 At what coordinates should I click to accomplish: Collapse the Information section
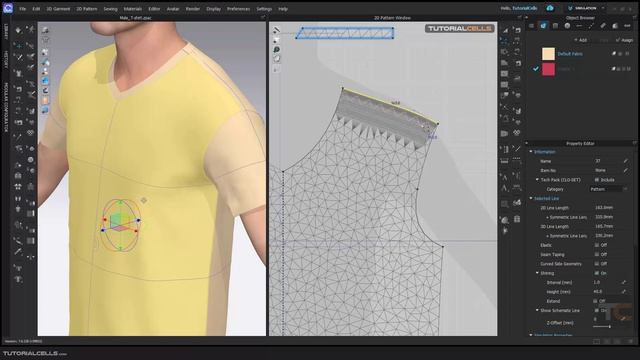click(531, 152)
